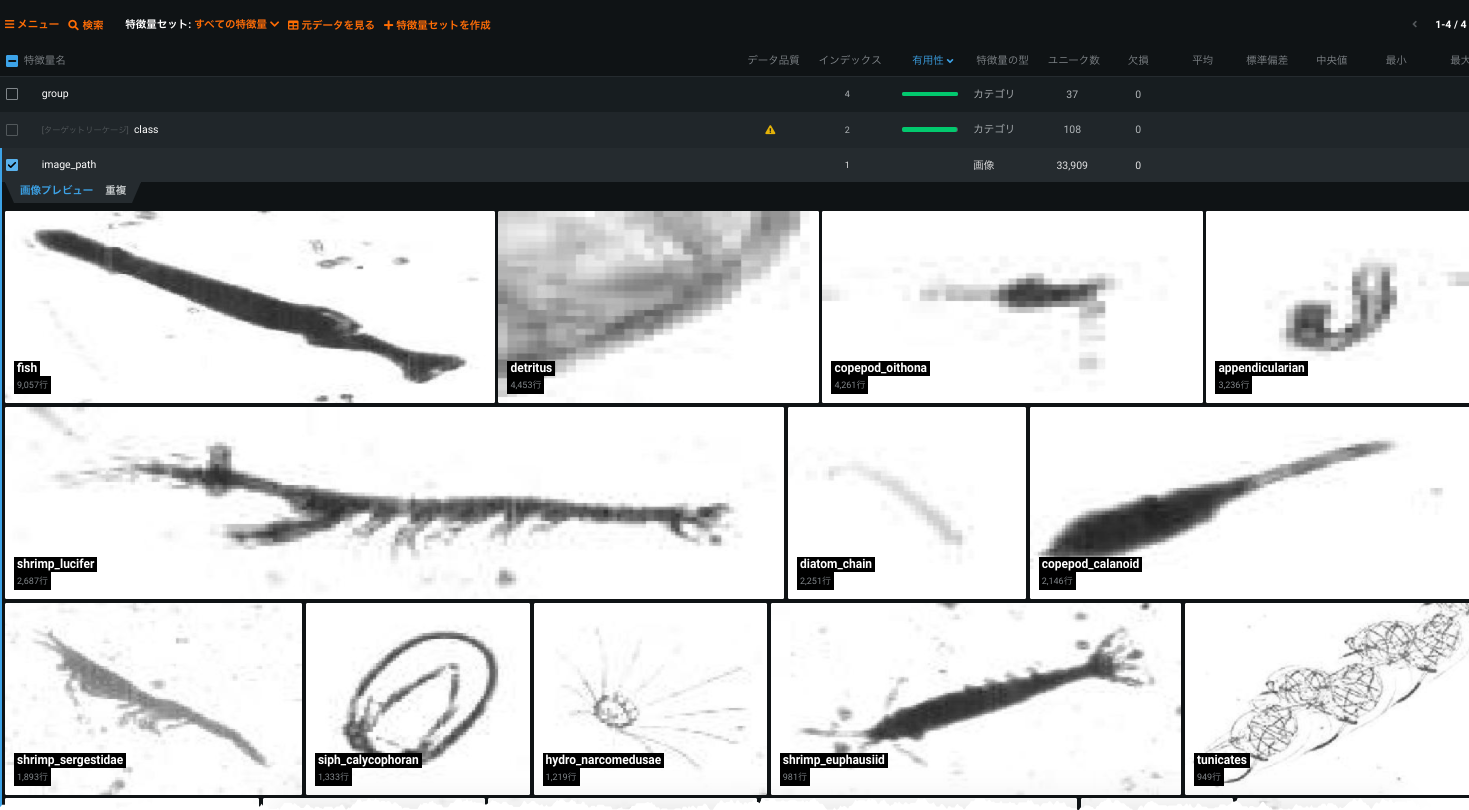Click the green importance bar for group
The image size is (1469, 810).
click(929, 94)
